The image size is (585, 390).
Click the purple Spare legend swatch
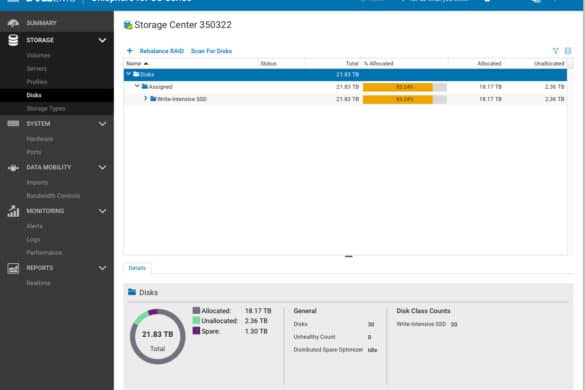(196, 331)
